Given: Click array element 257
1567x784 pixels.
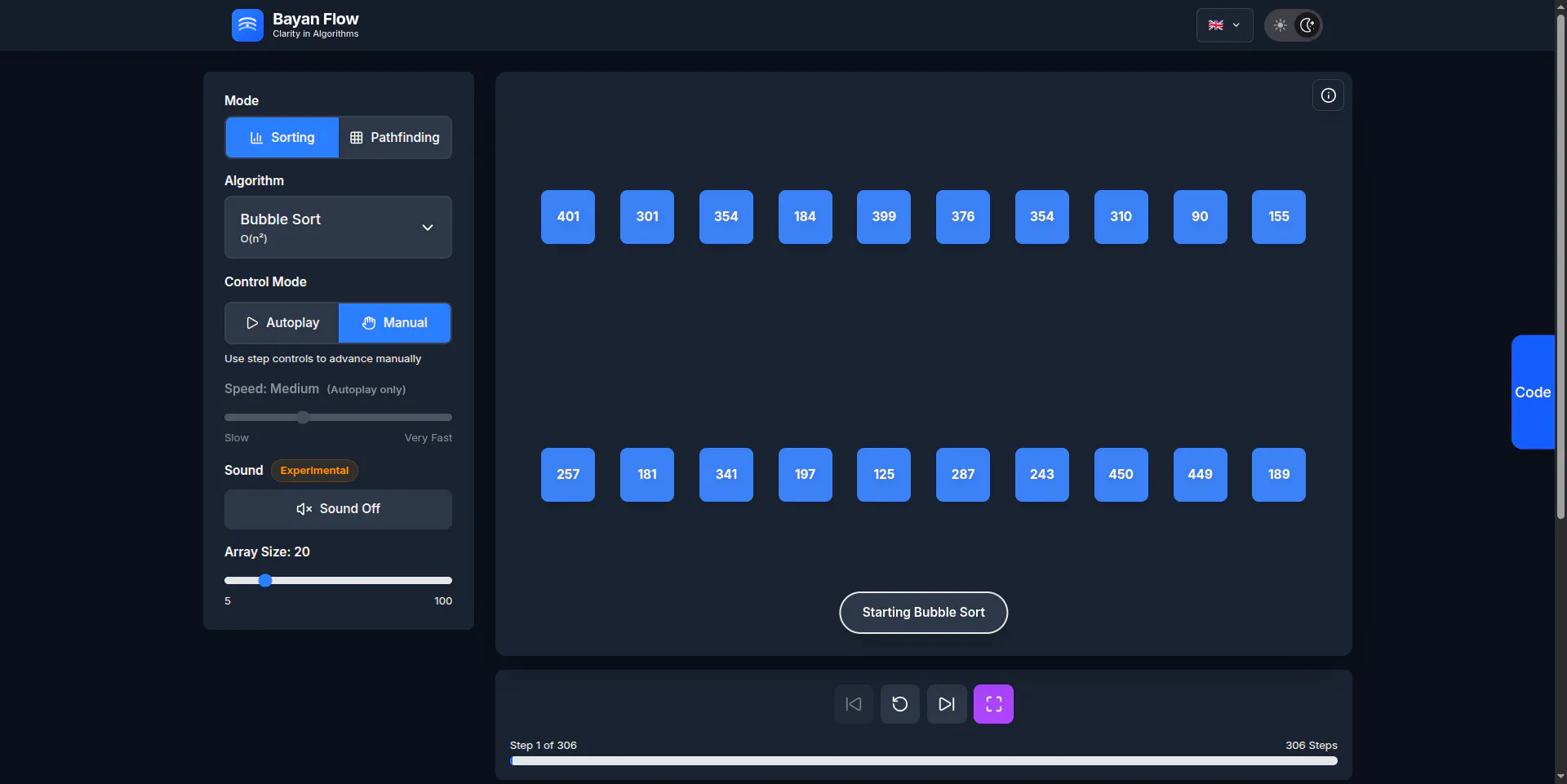Looking at the screenshot, I should (x=568, y=475).
